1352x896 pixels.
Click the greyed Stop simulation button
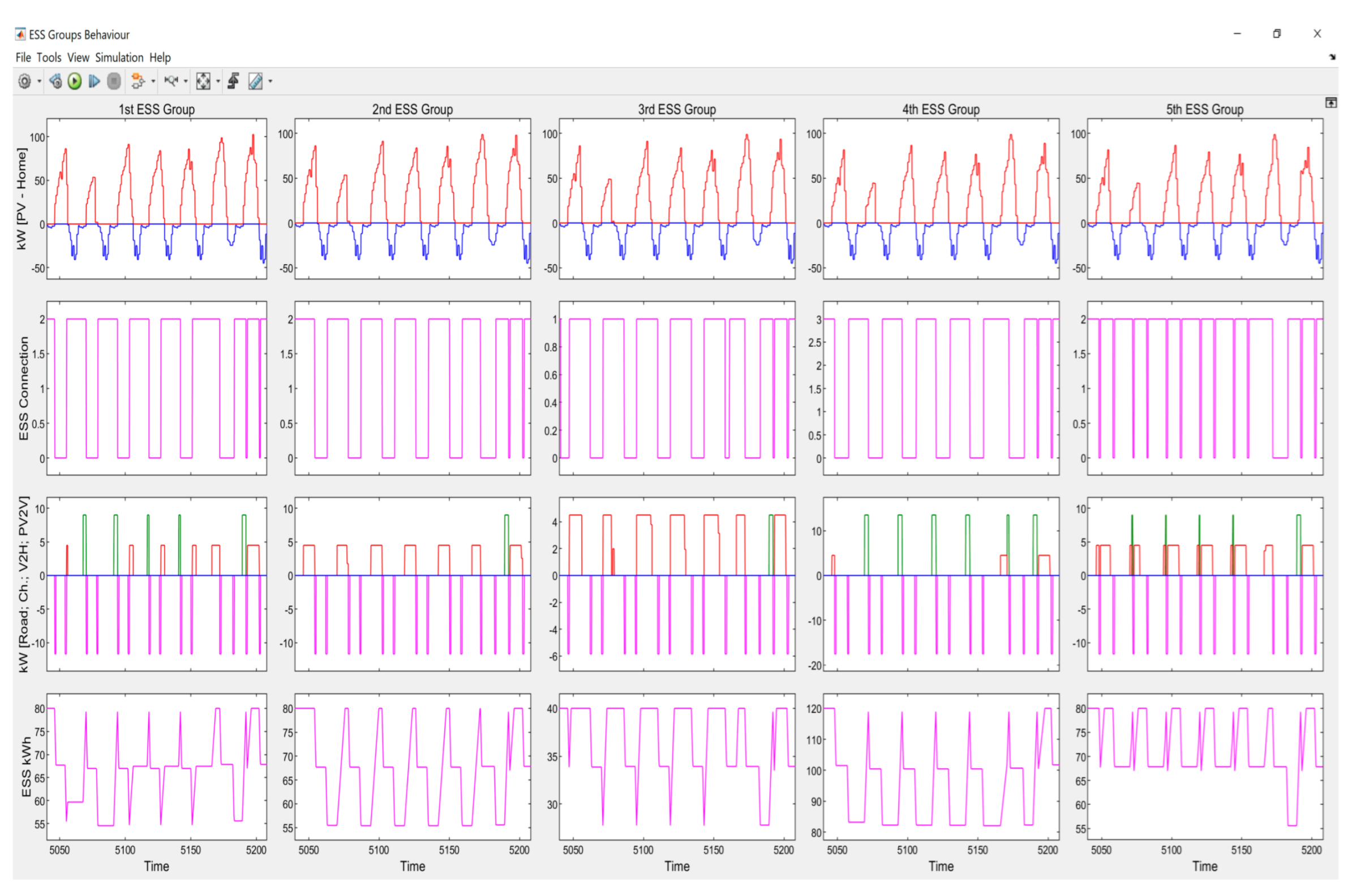[114, 81]
